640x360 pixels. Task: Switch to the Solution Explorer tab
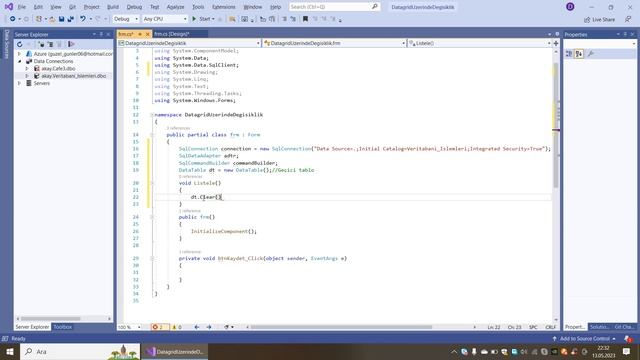[x=599, y=327]
